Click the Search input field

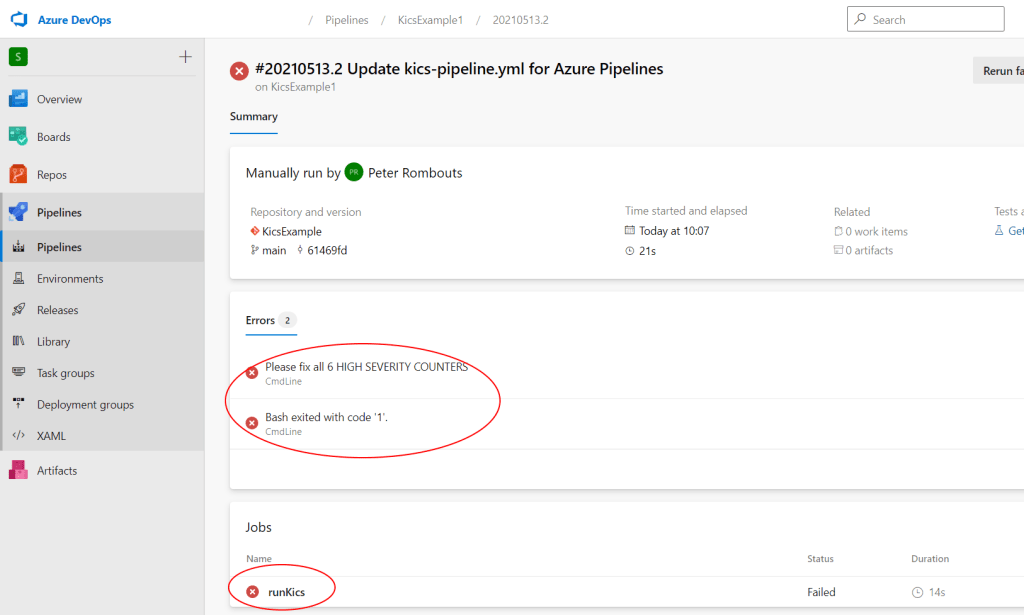tap(930, 19)
